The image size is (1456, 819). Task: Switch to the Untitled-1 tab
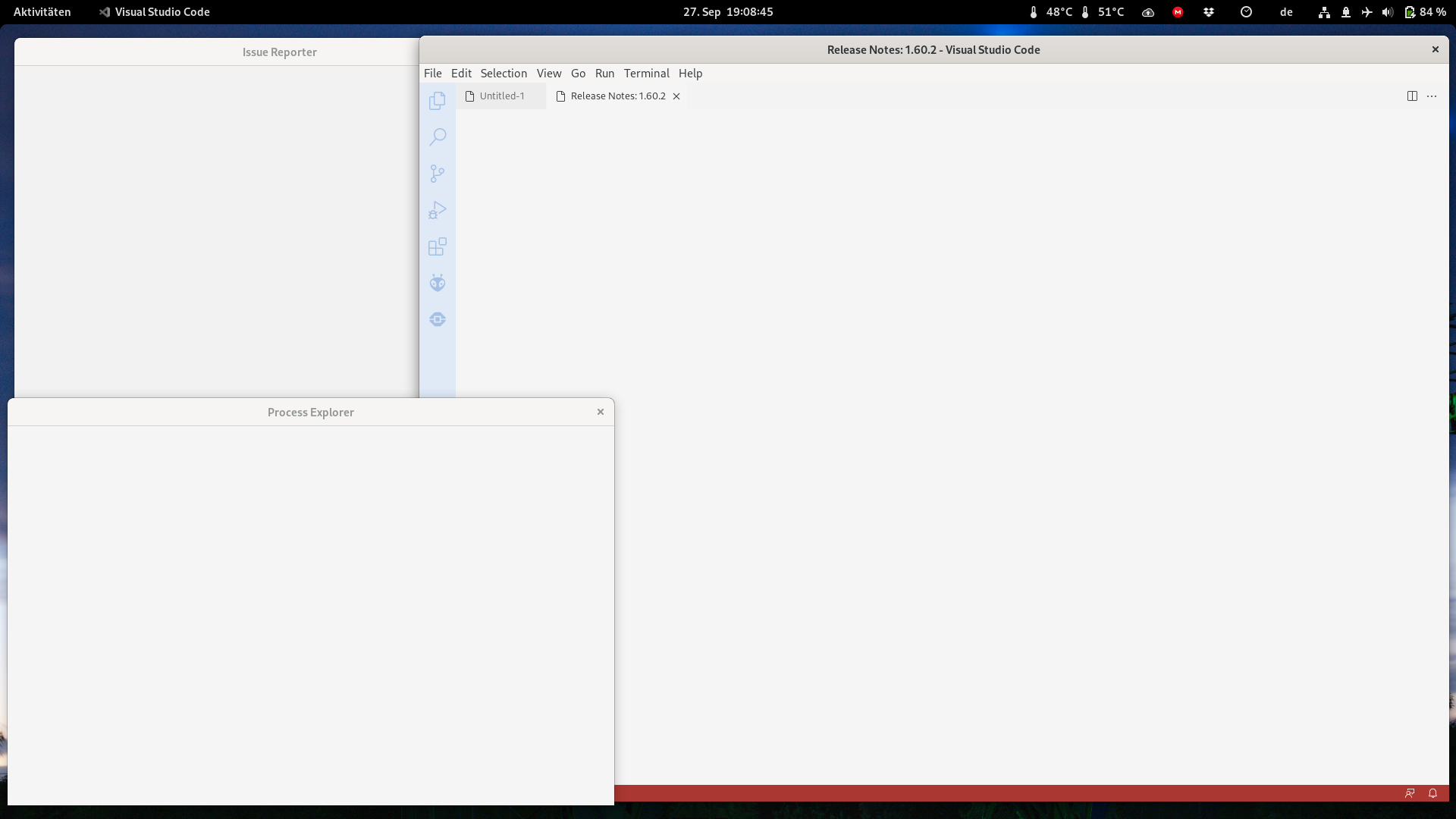pos(501,96)
